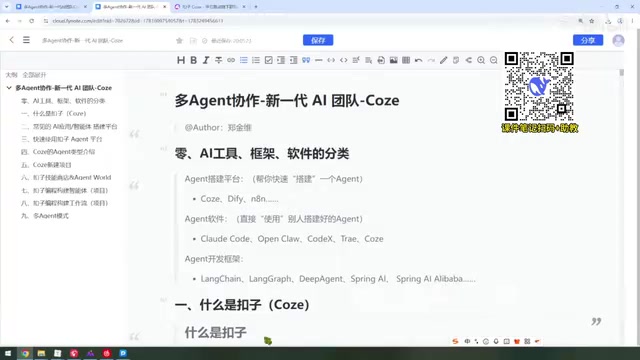Click the 分享 share button
This screenshot has width=640, height=360.
point(588,40)
